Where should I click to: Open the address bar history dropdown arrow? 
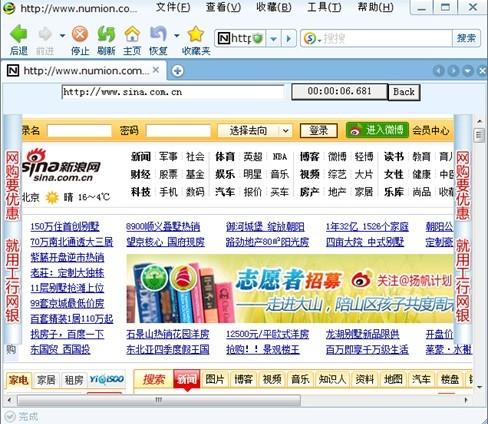273,39
